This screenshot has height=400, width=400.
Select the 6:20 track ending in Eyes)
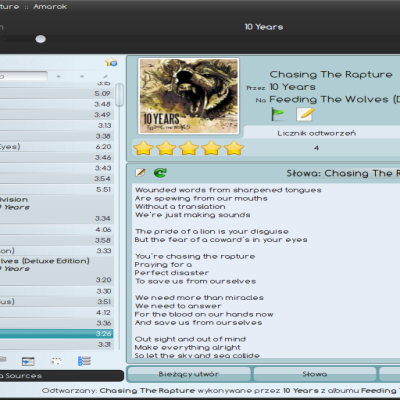pyautogui.click(x=57, y=147)
